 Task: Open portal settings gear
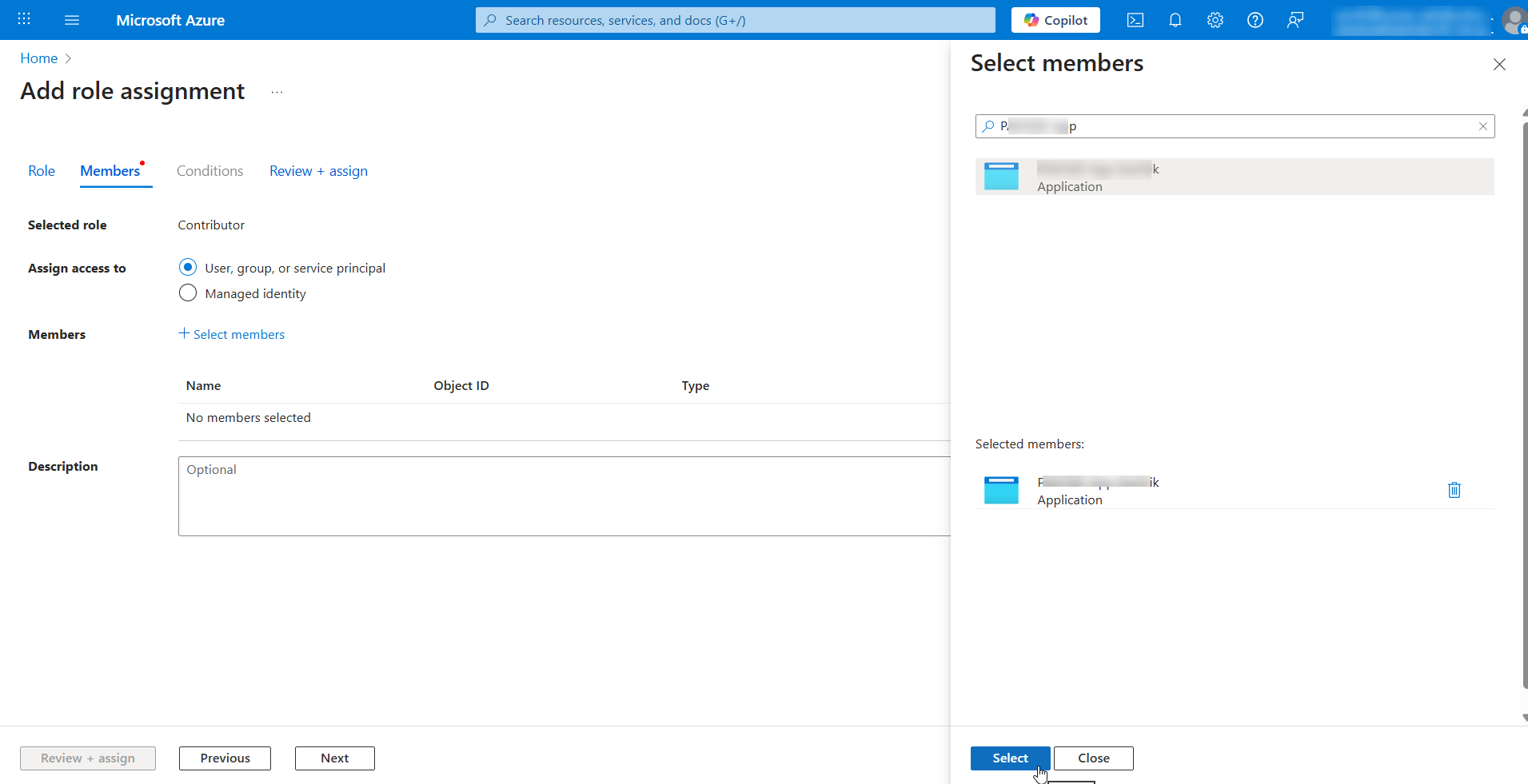pyautogui.click(x=1215, y=20)
